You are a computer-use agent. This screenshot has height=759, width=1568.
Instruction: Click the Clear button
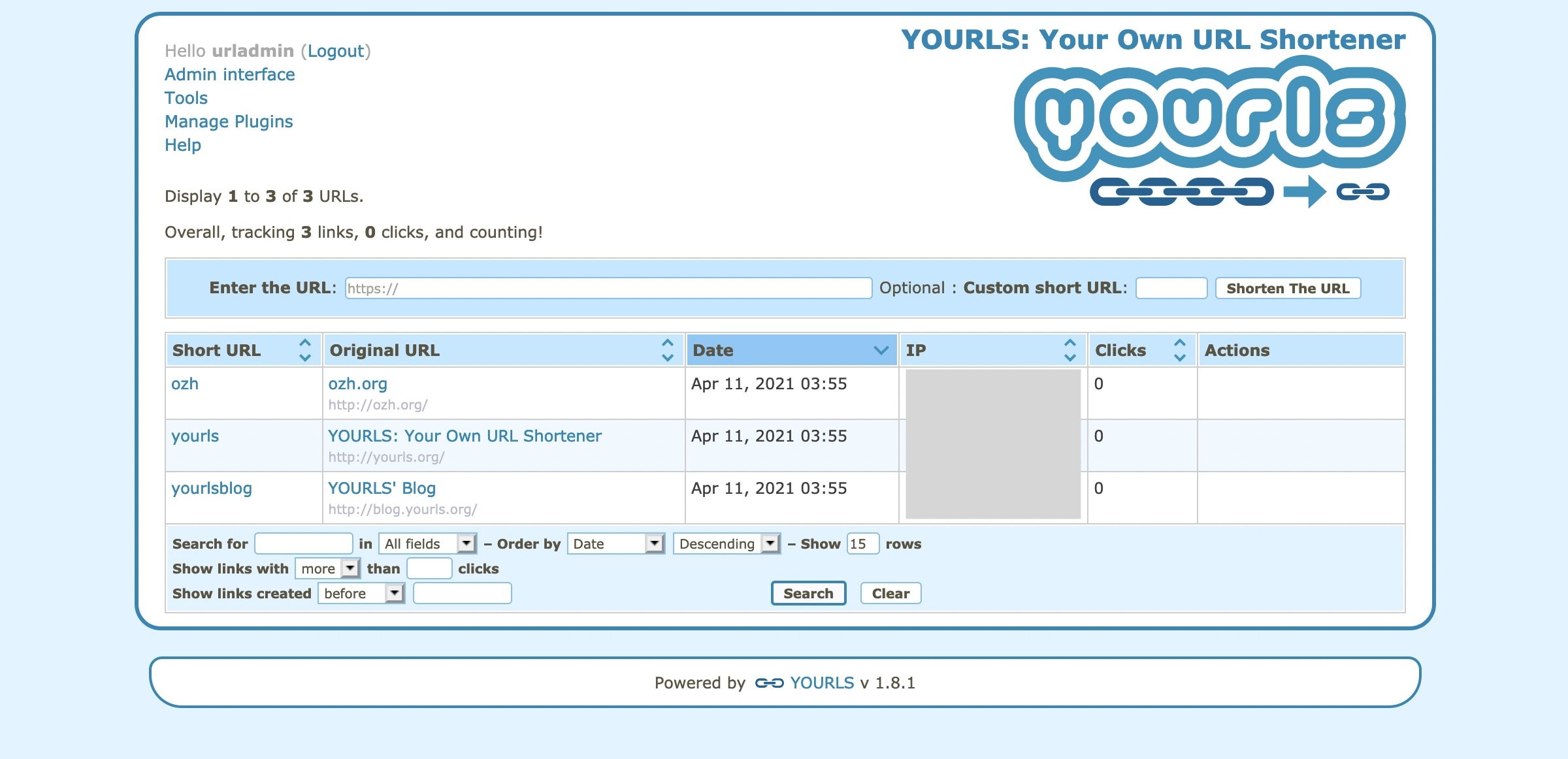coord(890,593)
